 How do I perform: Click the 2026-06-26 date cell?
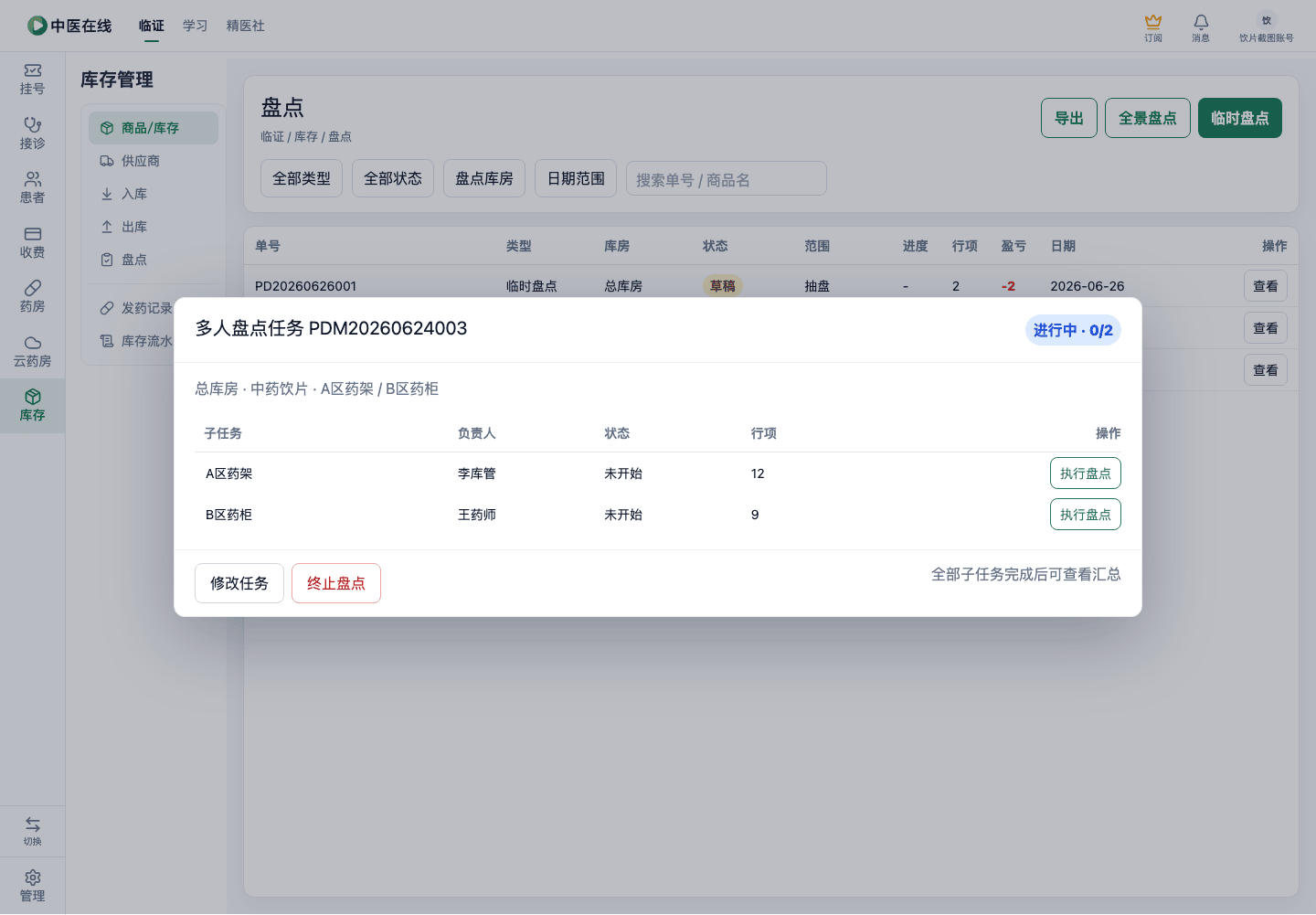pyautogui.click(x=1088, y=286)
